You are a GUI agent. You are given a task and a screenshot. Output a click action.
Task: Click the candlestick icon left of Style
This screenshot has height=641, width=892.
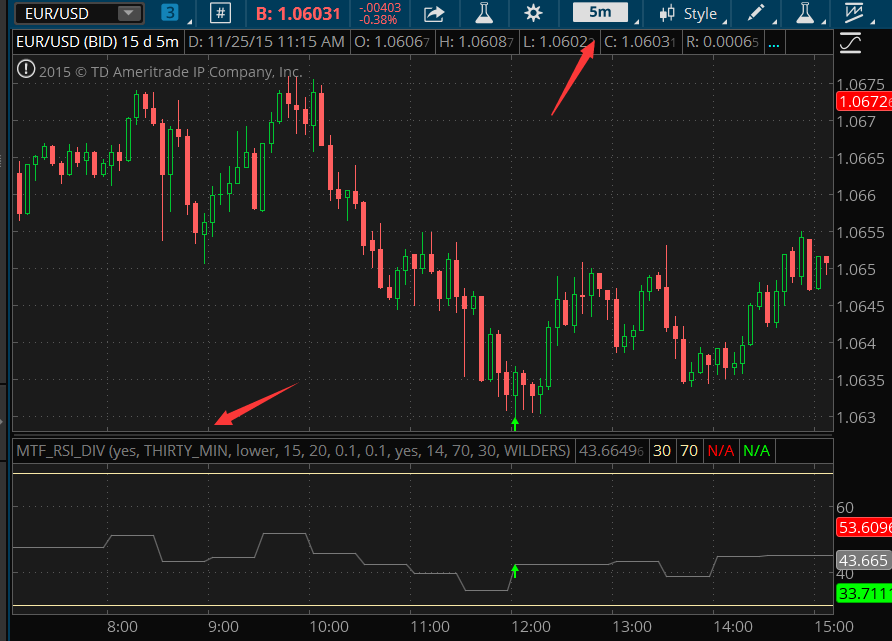pyautogui.click(x=667, y=14)
